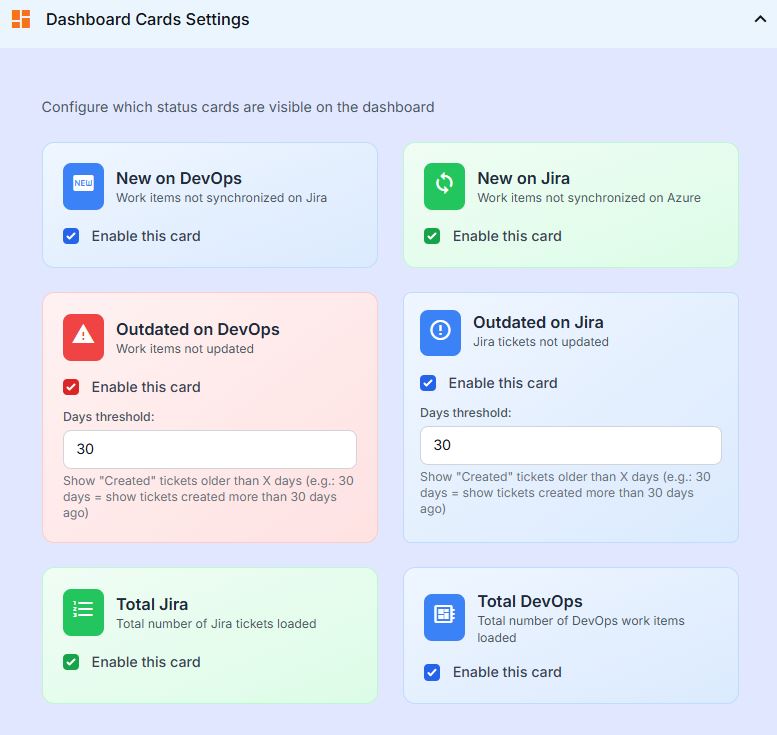The image size is (777, 735).
Task: Toggle Outdated on Jira enable checkbox
Action: (428, 383)
